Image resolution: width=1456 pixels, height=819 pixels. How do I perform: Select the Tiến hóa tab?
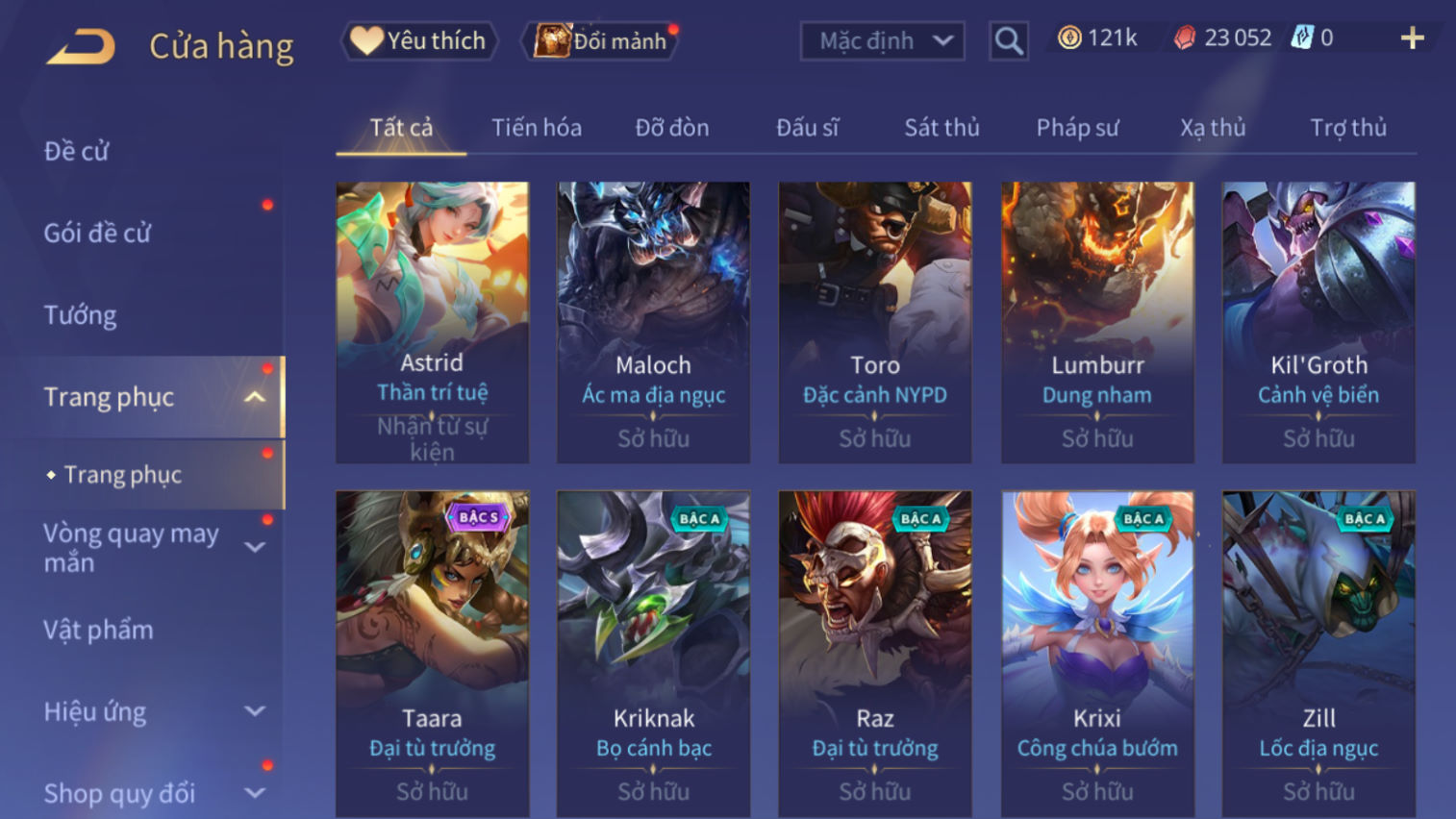[537, 127]
